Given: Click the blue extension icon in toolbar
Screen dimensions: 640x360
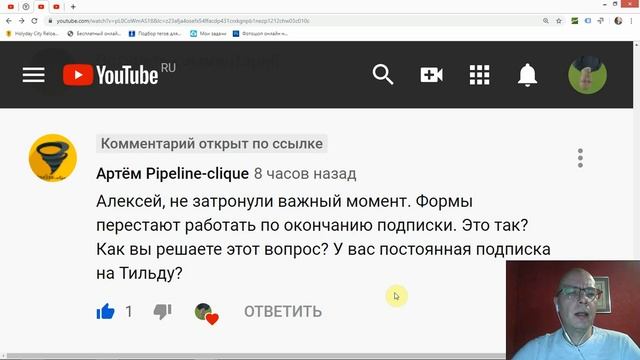Looking at the screenshot, I should [588, 21].
